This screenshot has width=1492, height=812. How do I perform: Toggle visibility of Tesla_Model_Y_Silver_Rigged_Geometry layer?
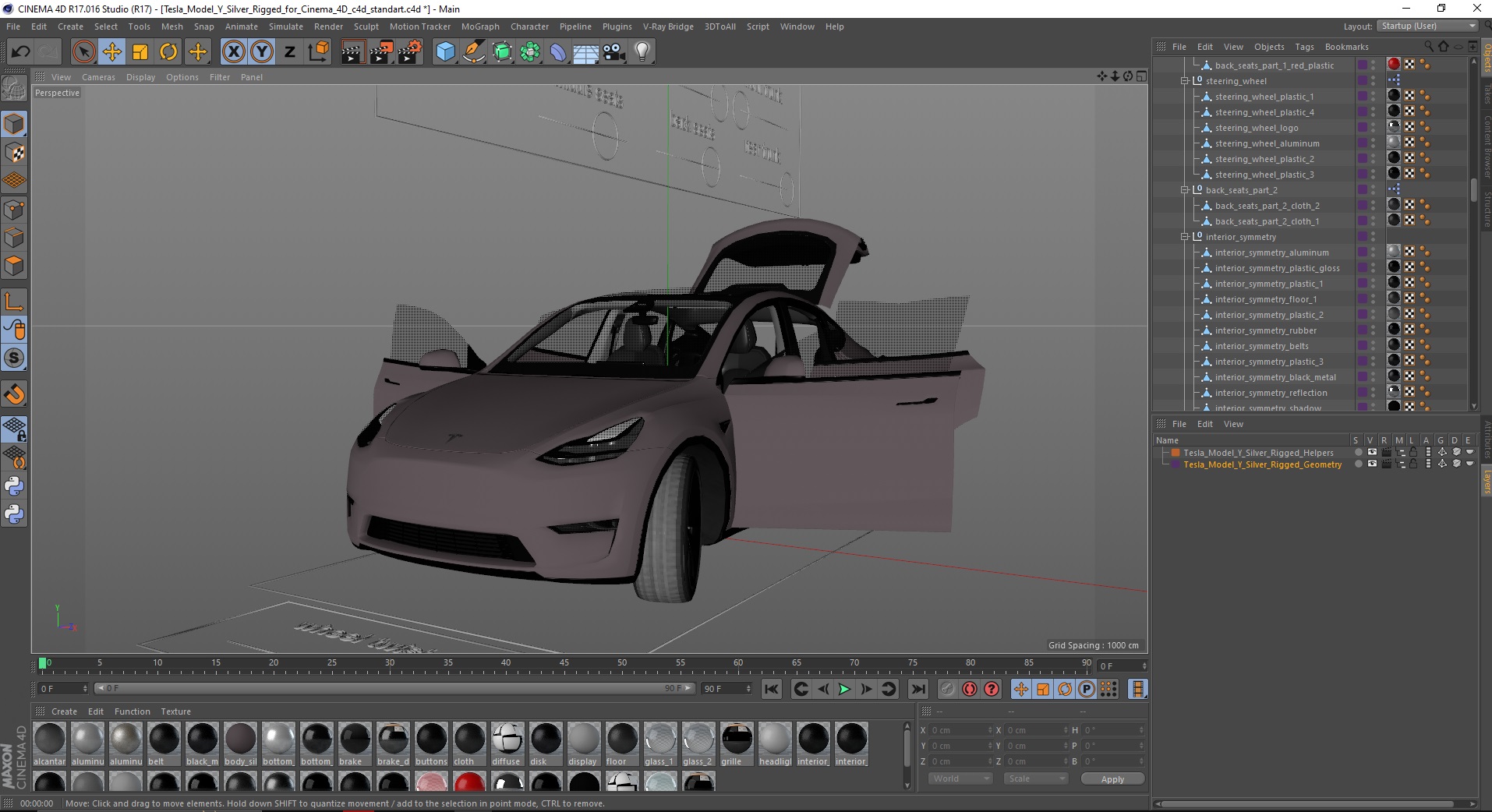pyautogui.click(x=1372, y=464)
